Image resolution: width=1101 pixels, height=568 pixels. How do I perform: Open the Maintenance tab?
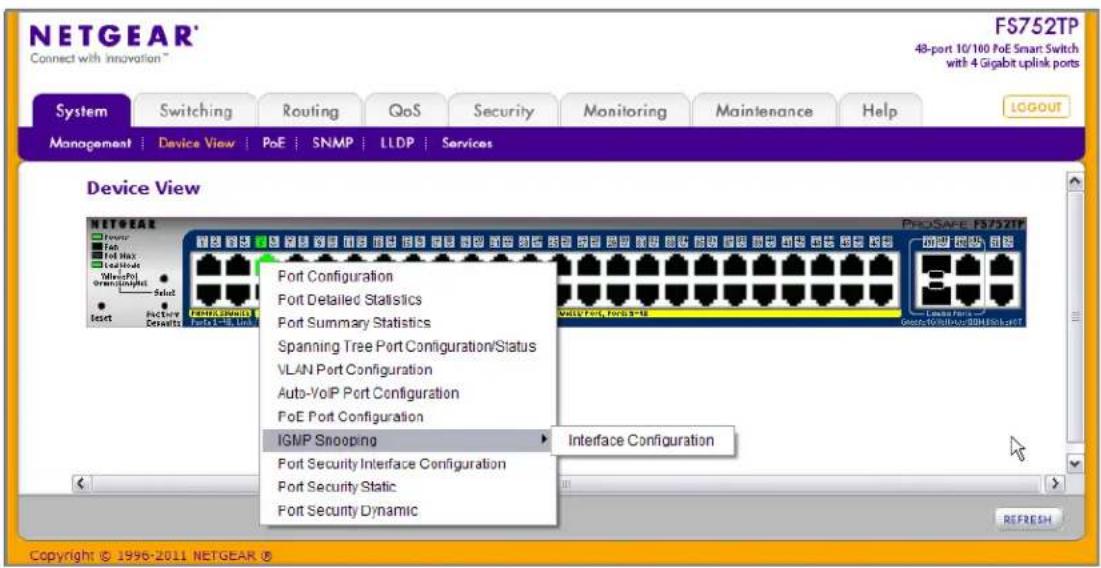(x=764, y=111)
